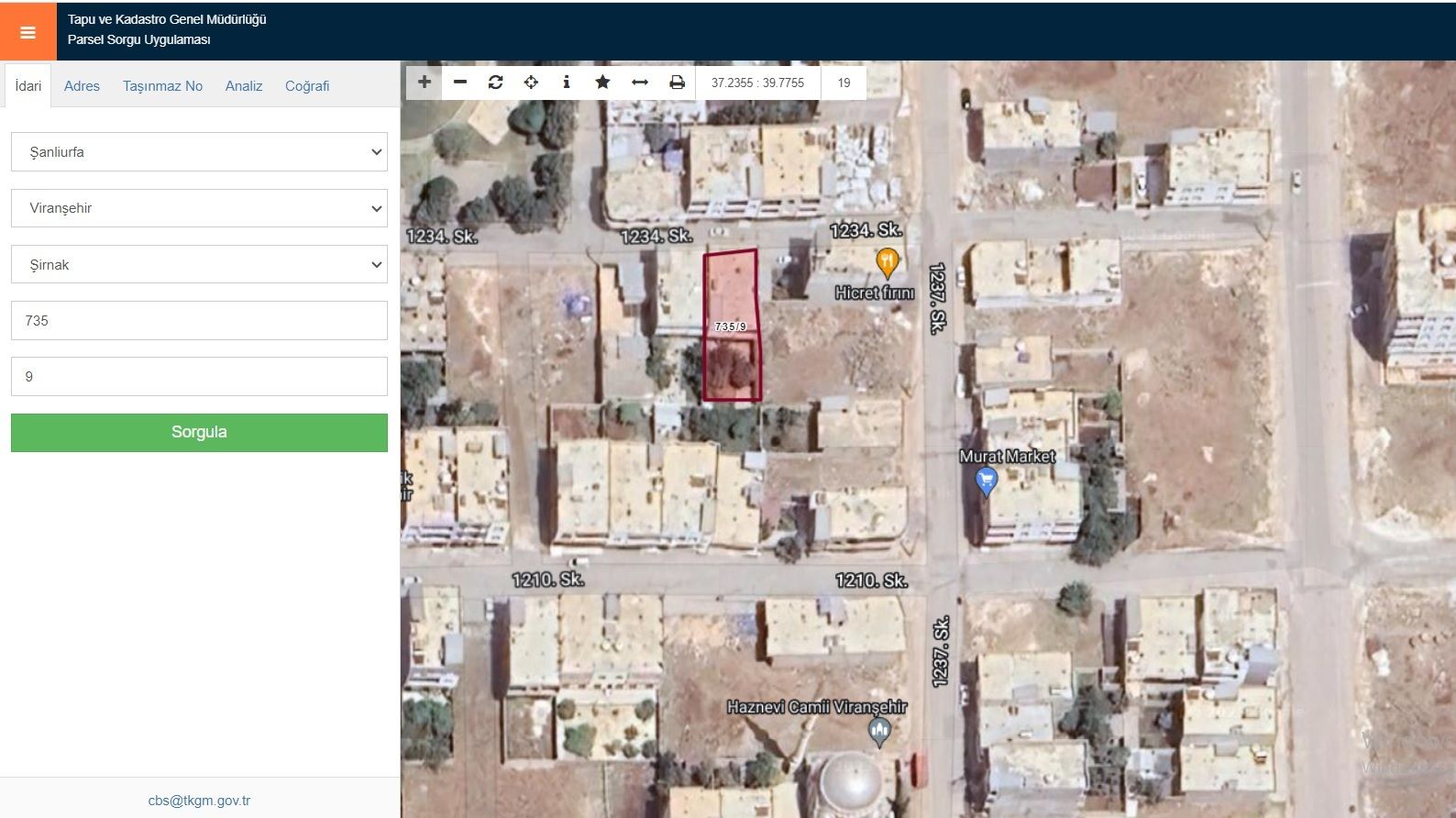Zoom out with the minus button
Image resolution: width=1456 pixels, height=818 pixels.
tap(460, 83)
